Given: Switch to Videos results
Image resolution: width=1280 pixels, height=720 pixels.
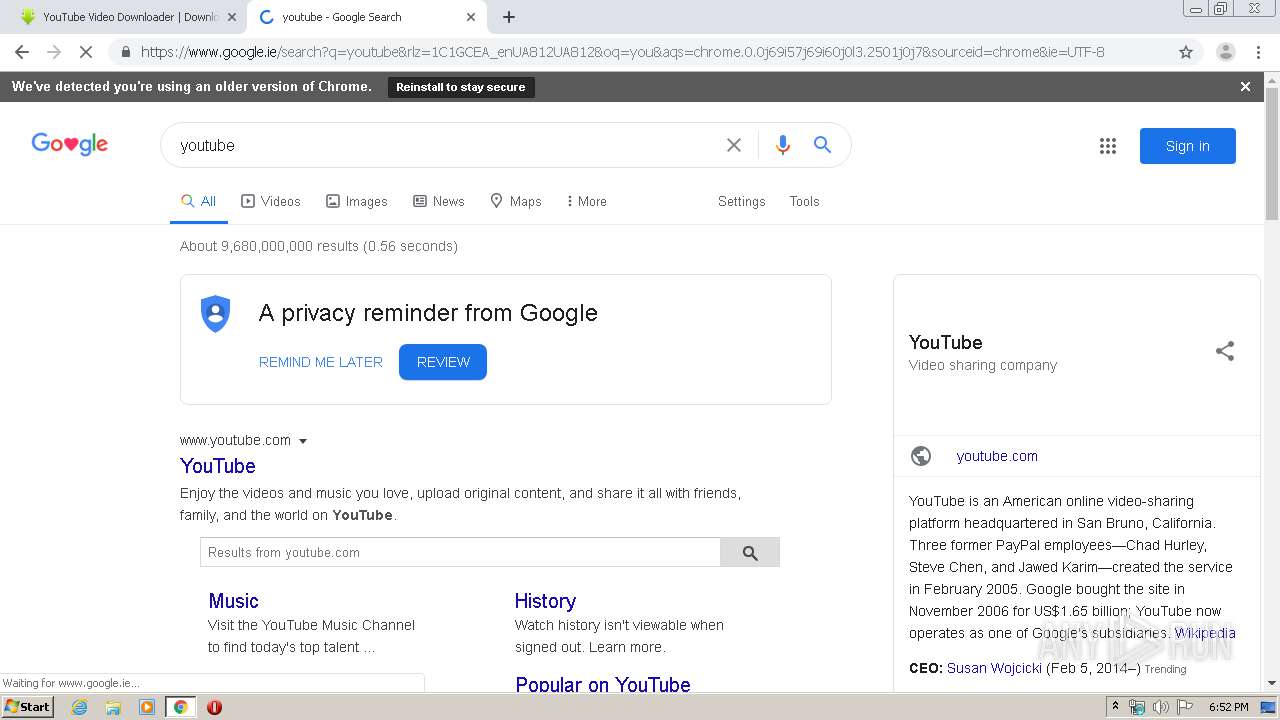Looking at the screenshot, I should [x=271, y=201].
